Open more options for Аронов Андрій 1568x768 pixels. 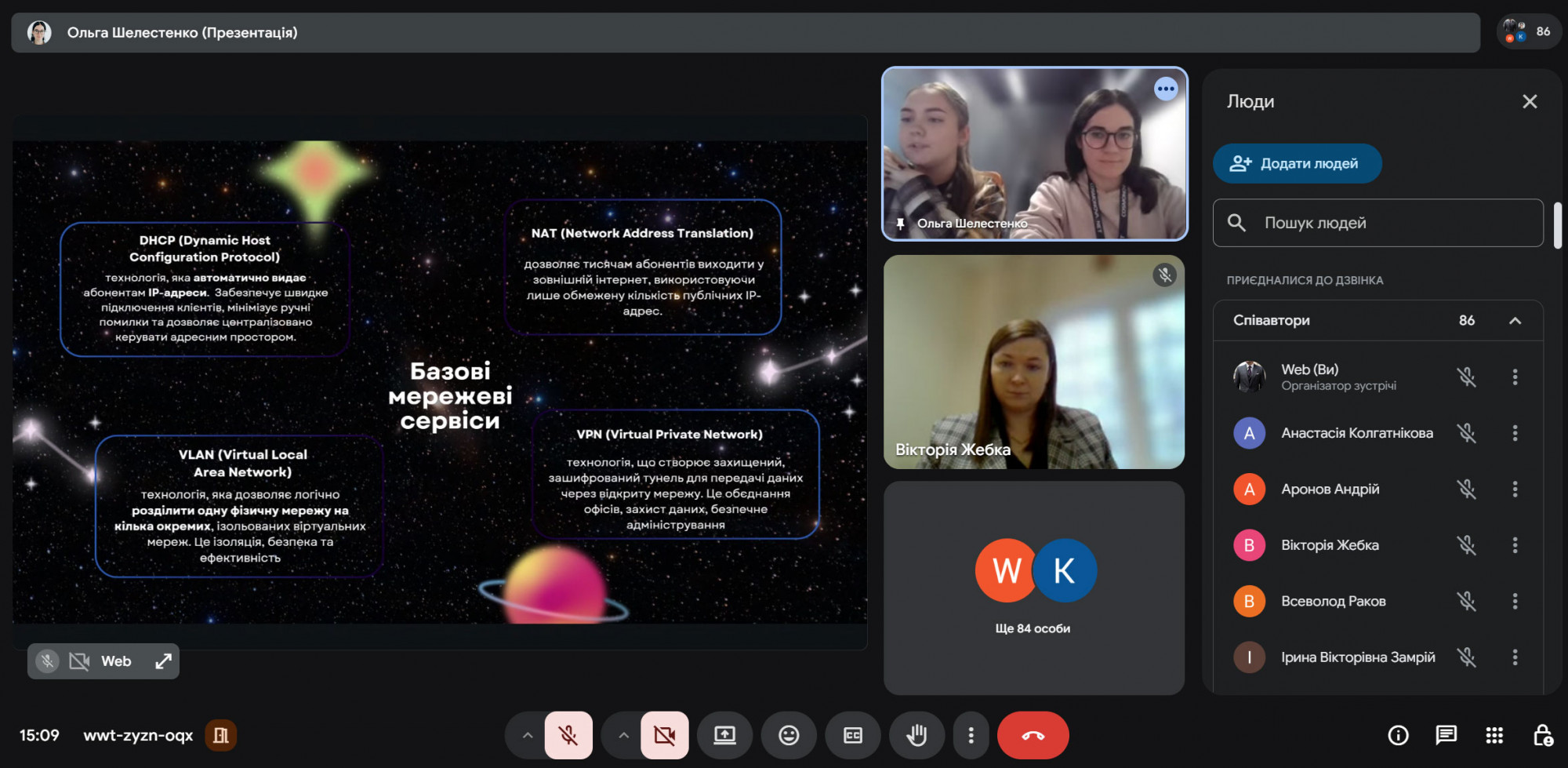point(1515,490)
